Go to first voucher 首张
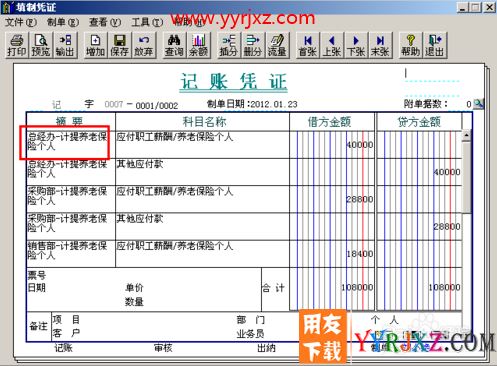The height and width of the screenshot is (366, 497). [x=308, y=45]
